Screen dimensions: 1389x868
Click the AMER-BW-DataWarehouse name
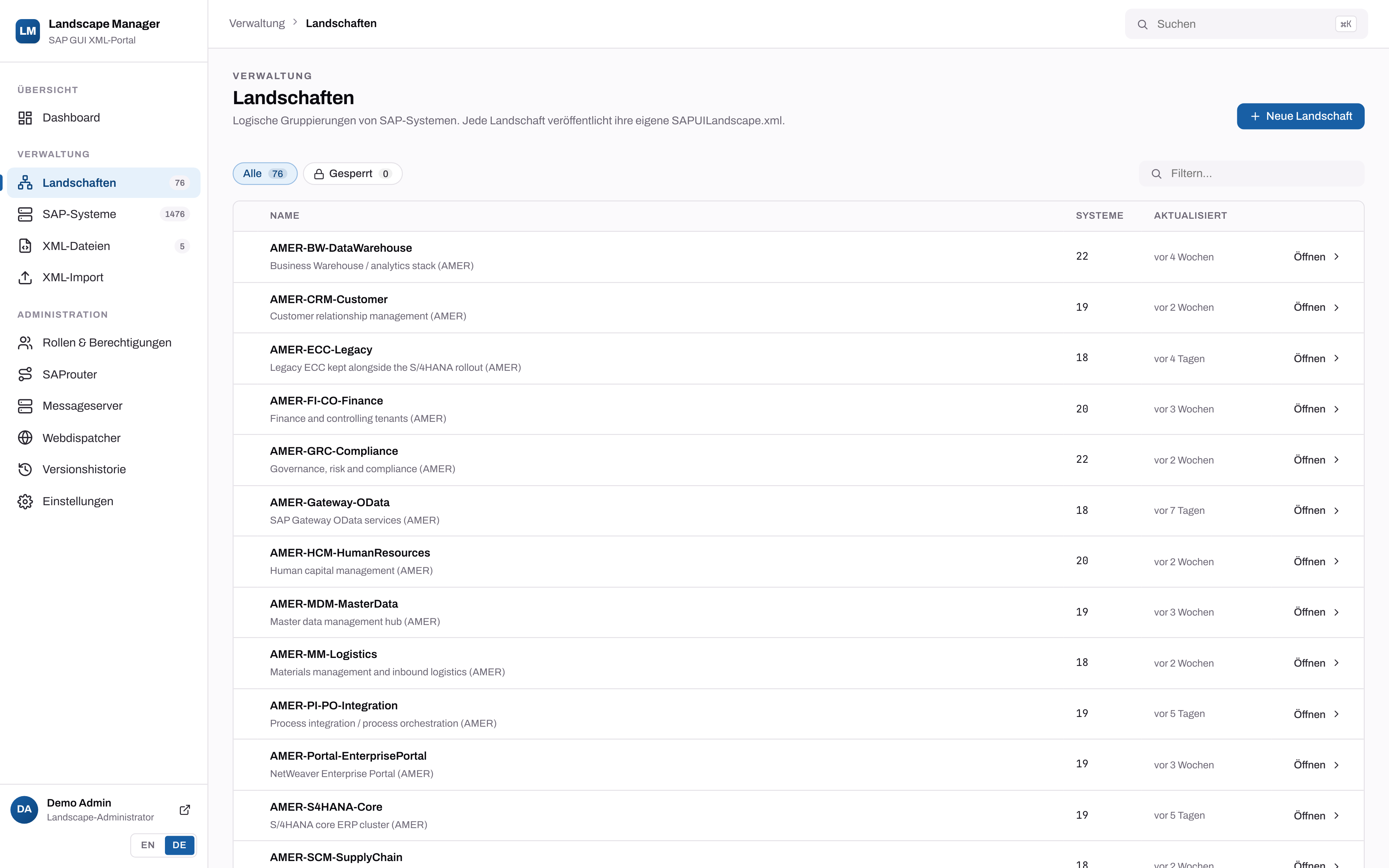[x=341, y=248]
